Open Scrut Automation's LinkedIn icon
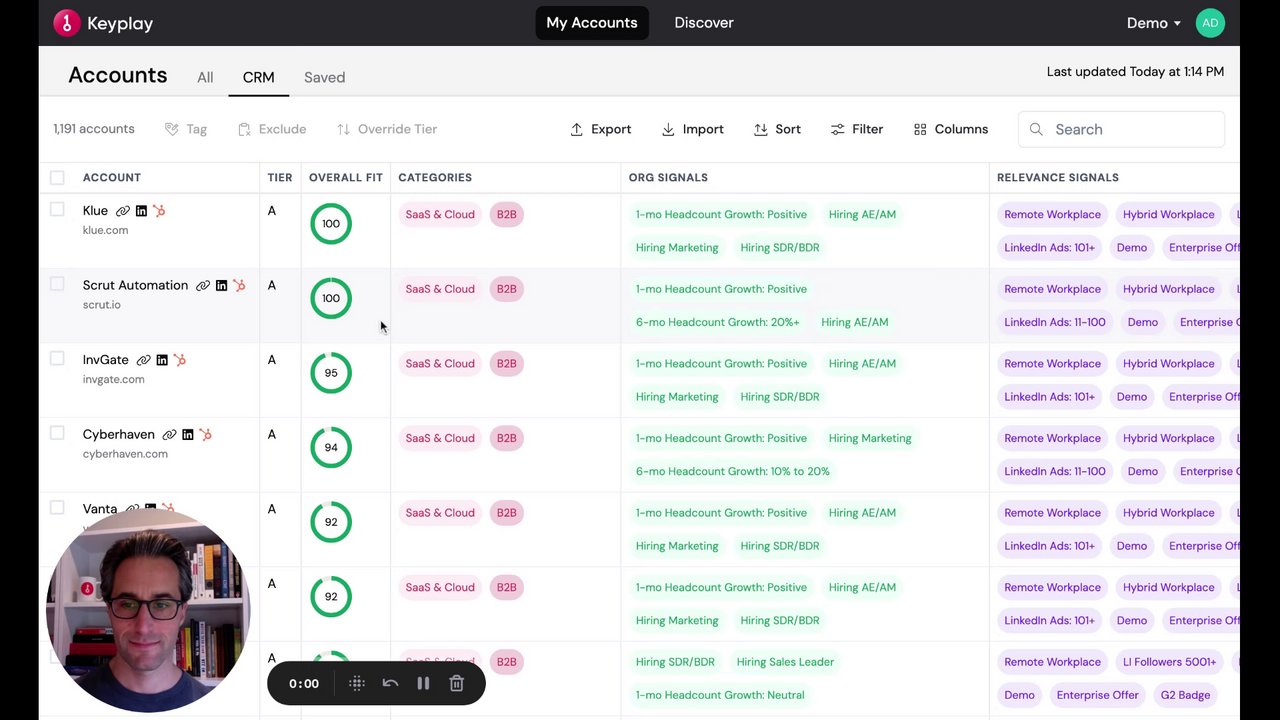 pyautogui.click(x=221, y=286)
